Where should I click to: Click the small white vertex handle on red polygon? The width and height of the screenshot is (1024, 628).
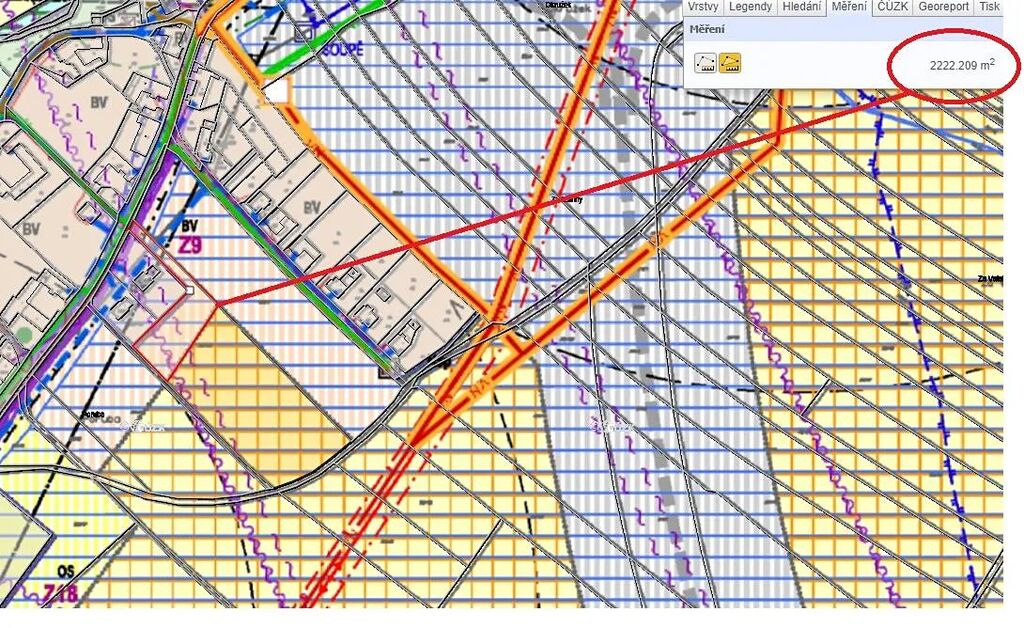[190, 290]
